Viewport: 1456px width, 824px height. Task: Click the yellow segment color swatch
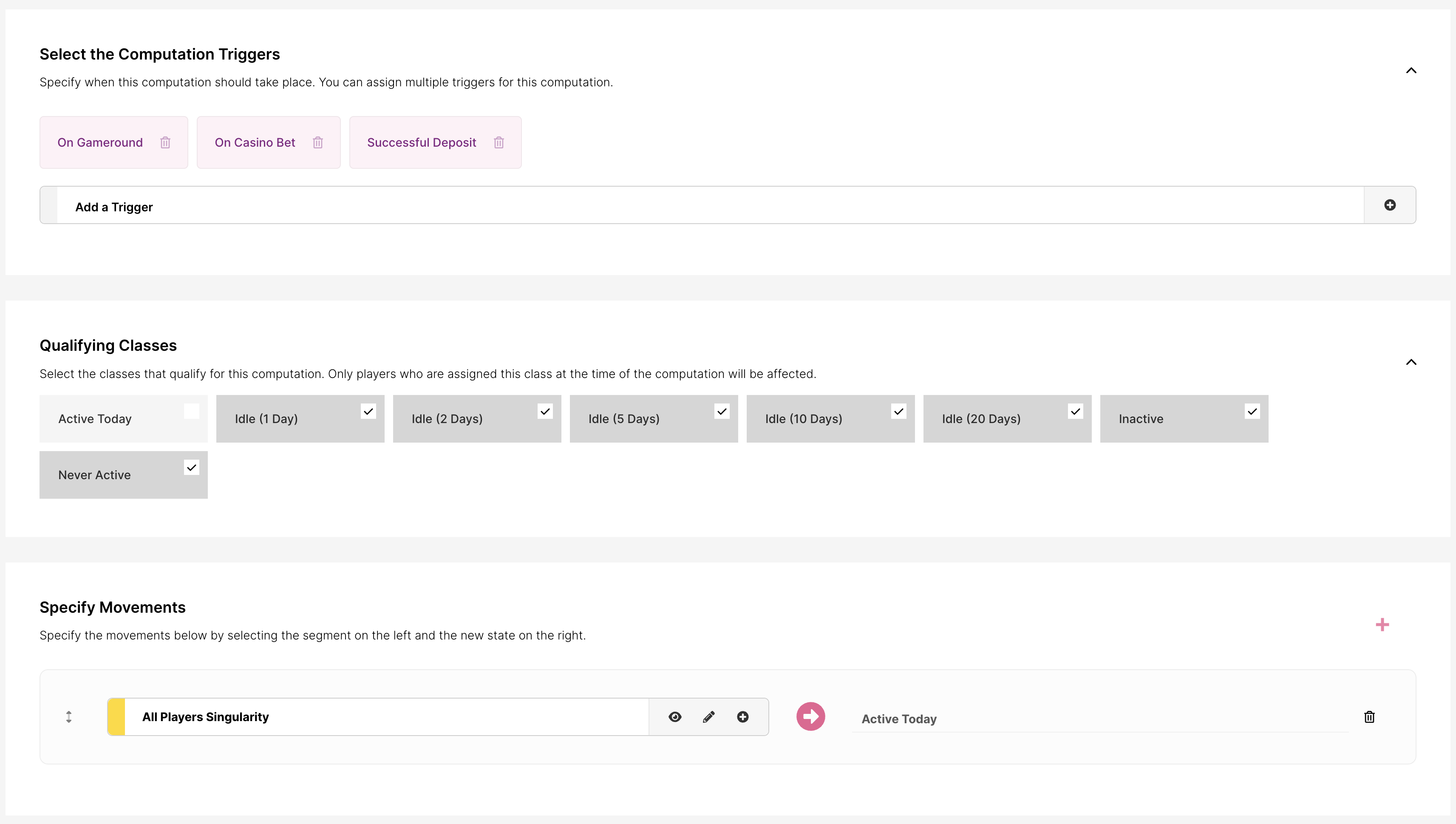(116, 717)
